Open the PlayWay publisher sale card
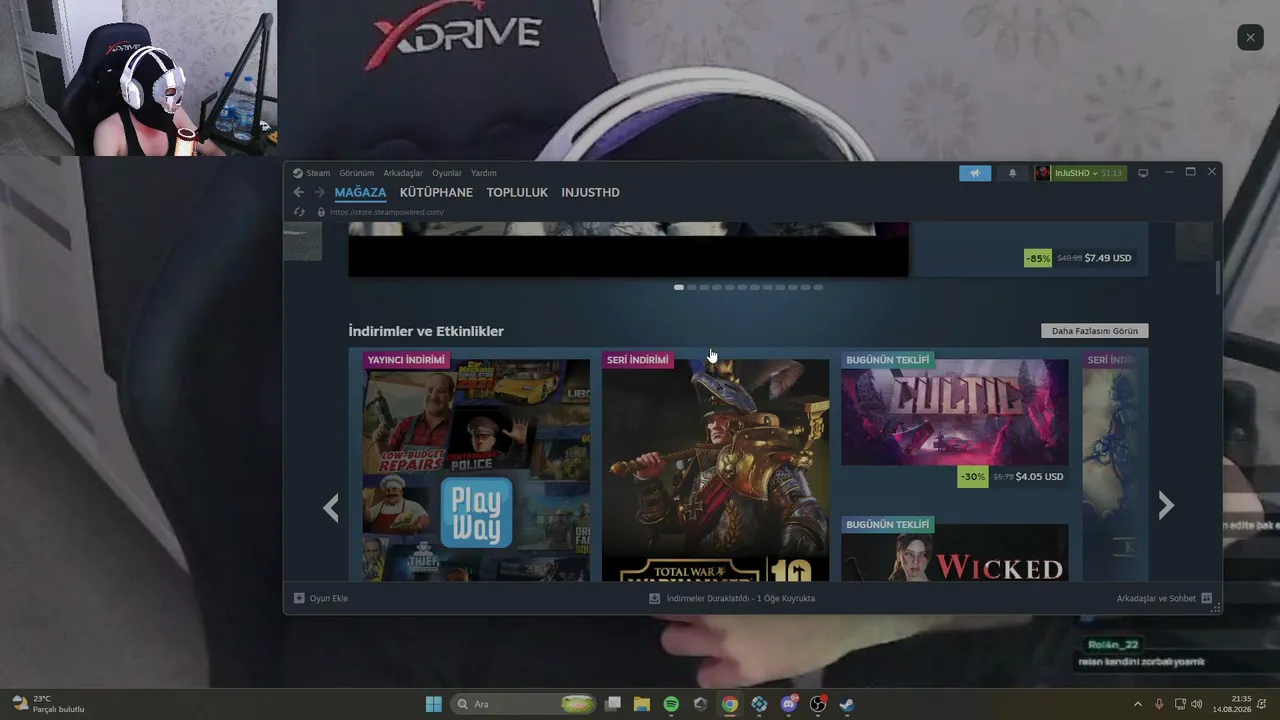 (476, 466)
